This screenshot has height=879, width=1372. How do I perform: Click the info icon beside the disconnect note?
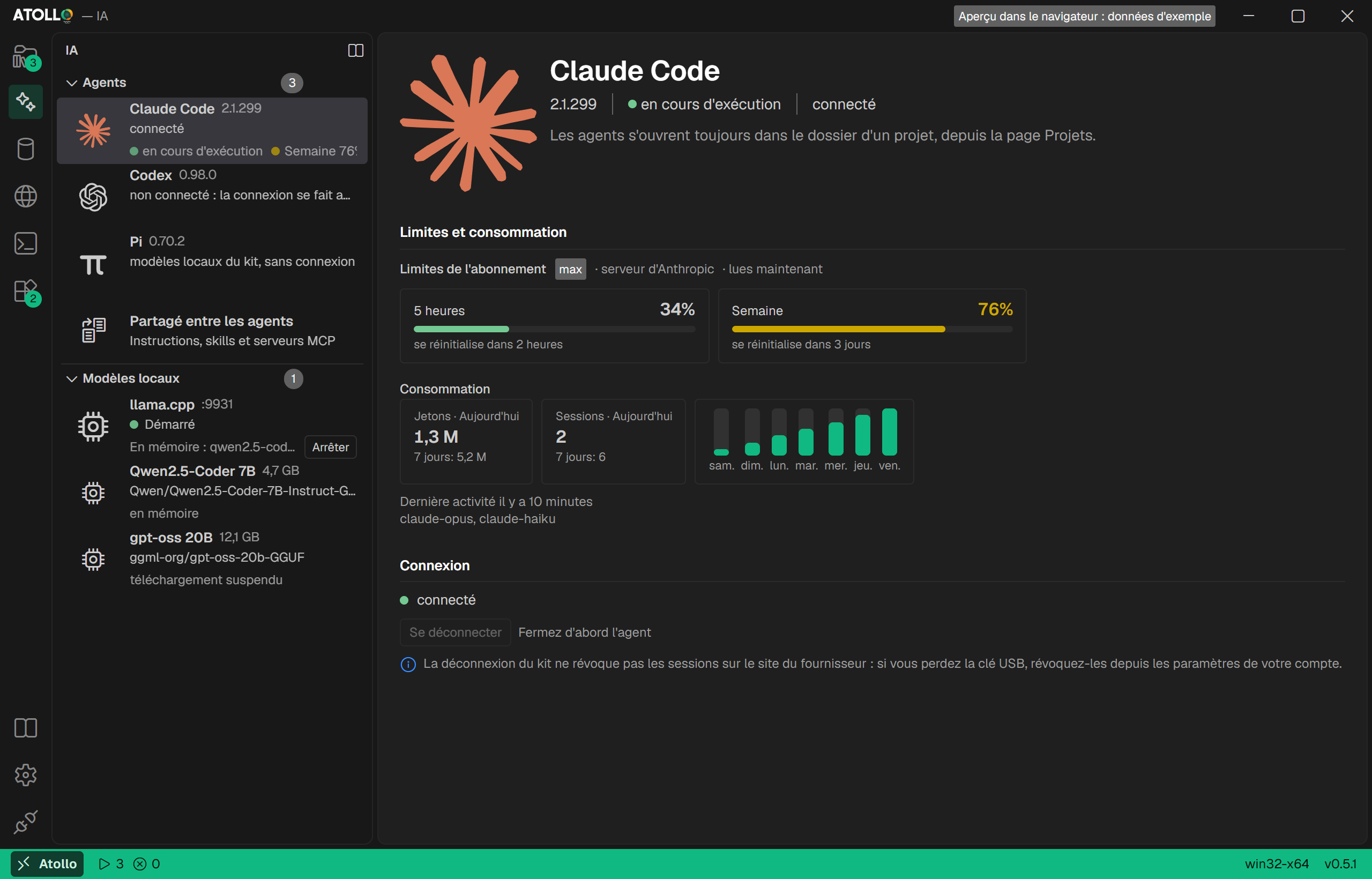(x=408, y=665)
